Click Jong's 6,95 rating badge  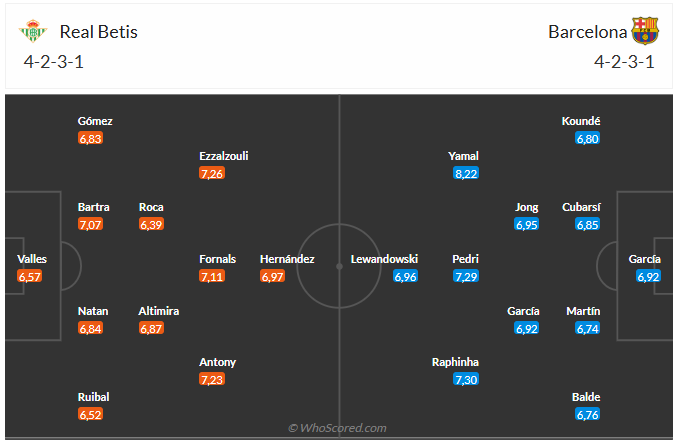(527, 224)
